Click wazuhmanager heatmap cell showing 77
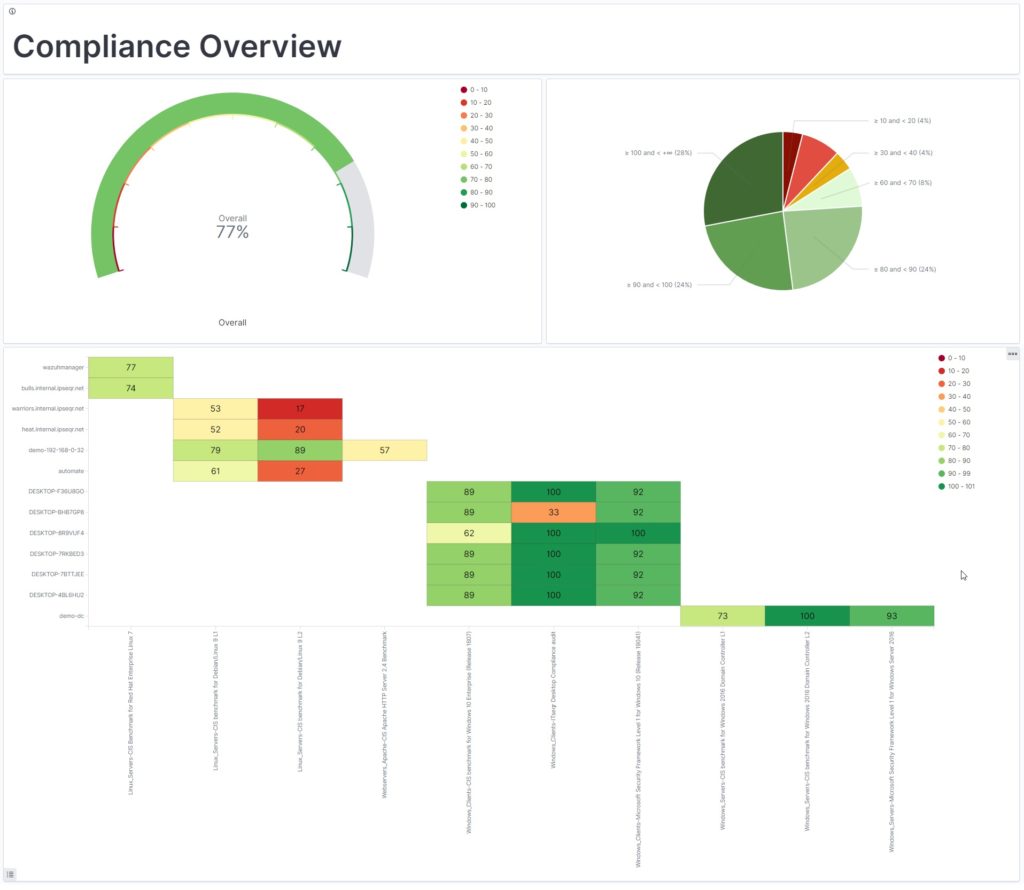The image size is (1024, 890). [131, 367]
